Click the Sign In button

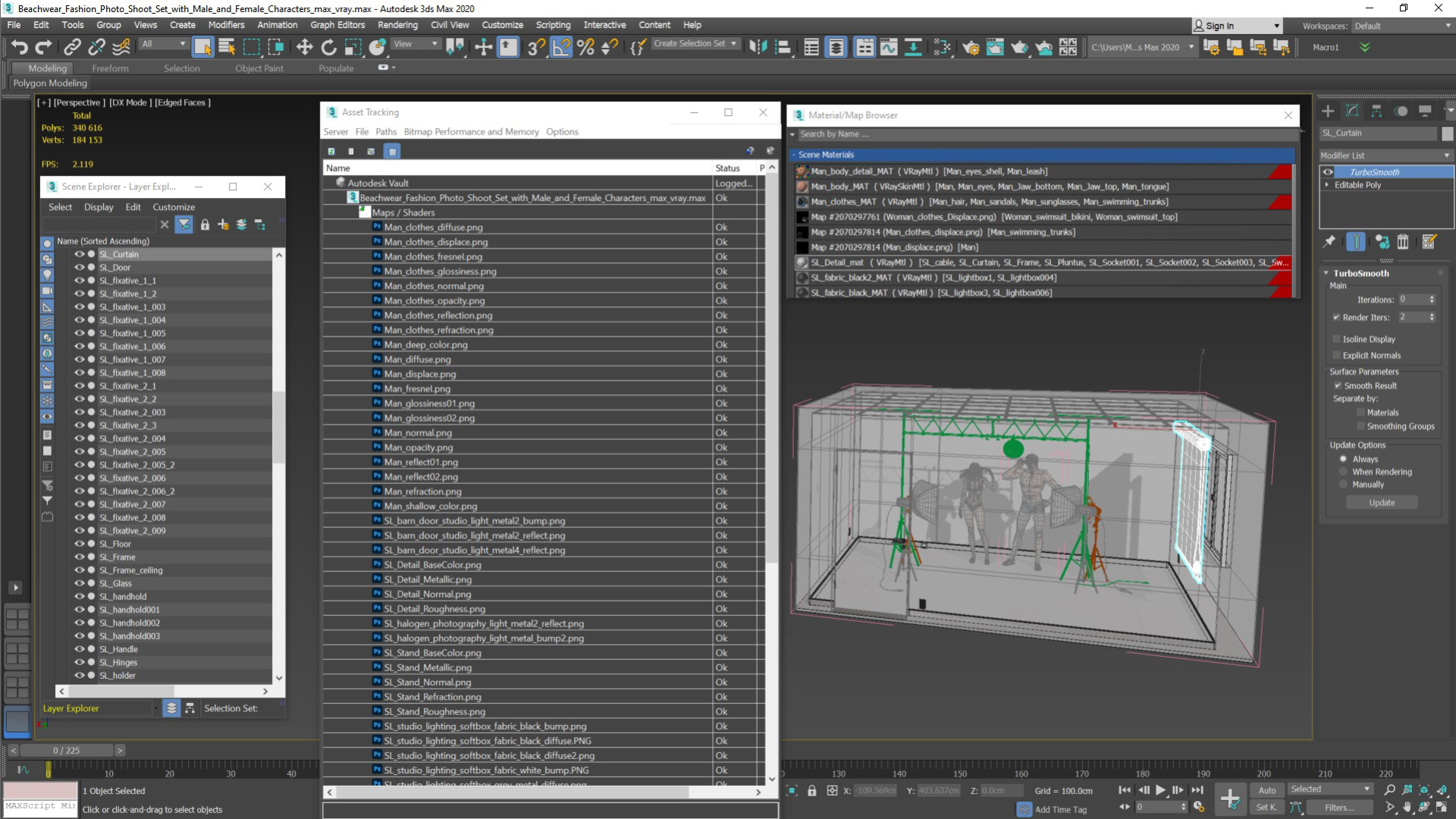click(x=1238, y=26)
